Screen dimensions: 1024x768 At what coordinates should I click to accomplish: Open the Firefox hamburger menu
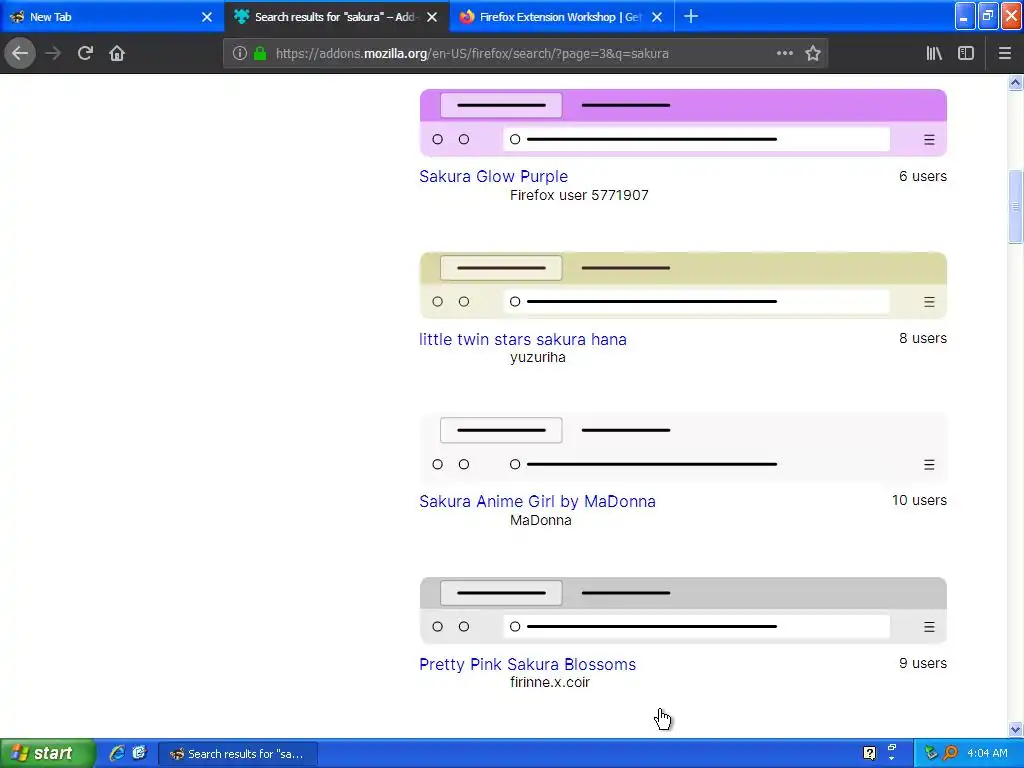click(1004, 53)
